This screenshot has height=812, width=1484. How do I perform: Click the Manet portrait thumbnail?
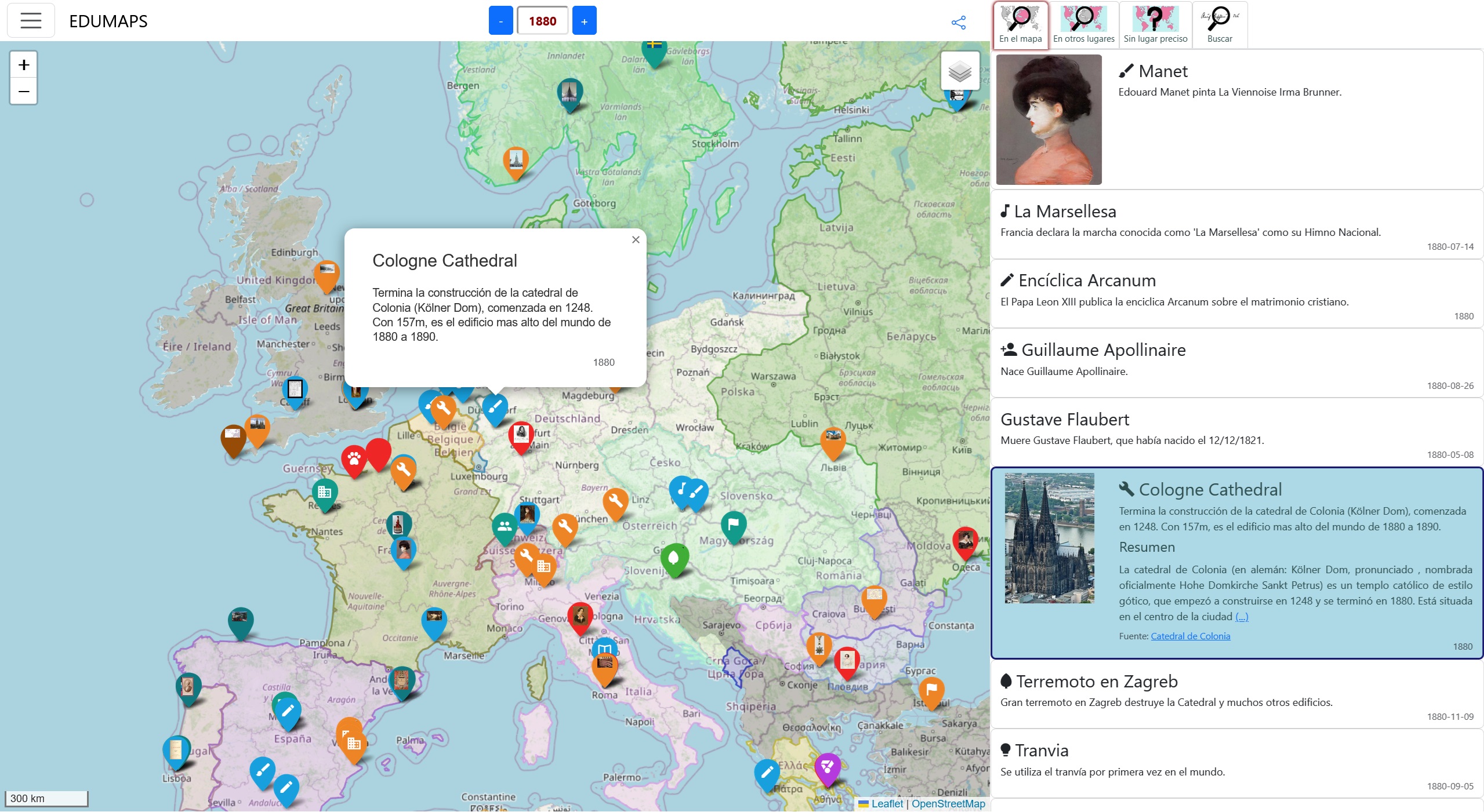tap(1049, 119)
